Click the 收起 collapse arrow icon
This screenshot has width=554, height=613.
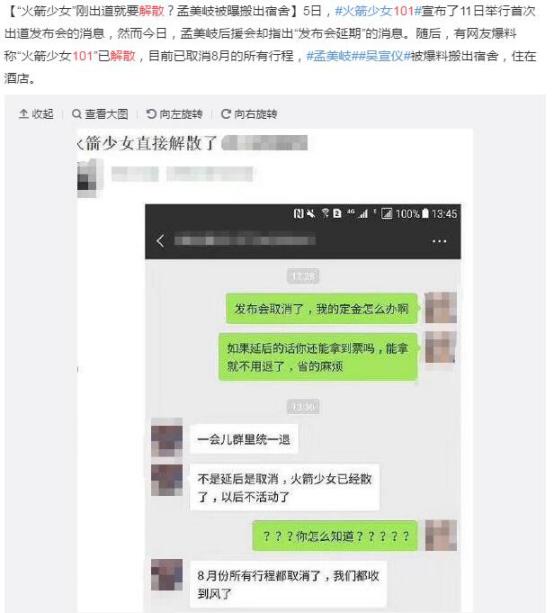click(x=23, y=114)
